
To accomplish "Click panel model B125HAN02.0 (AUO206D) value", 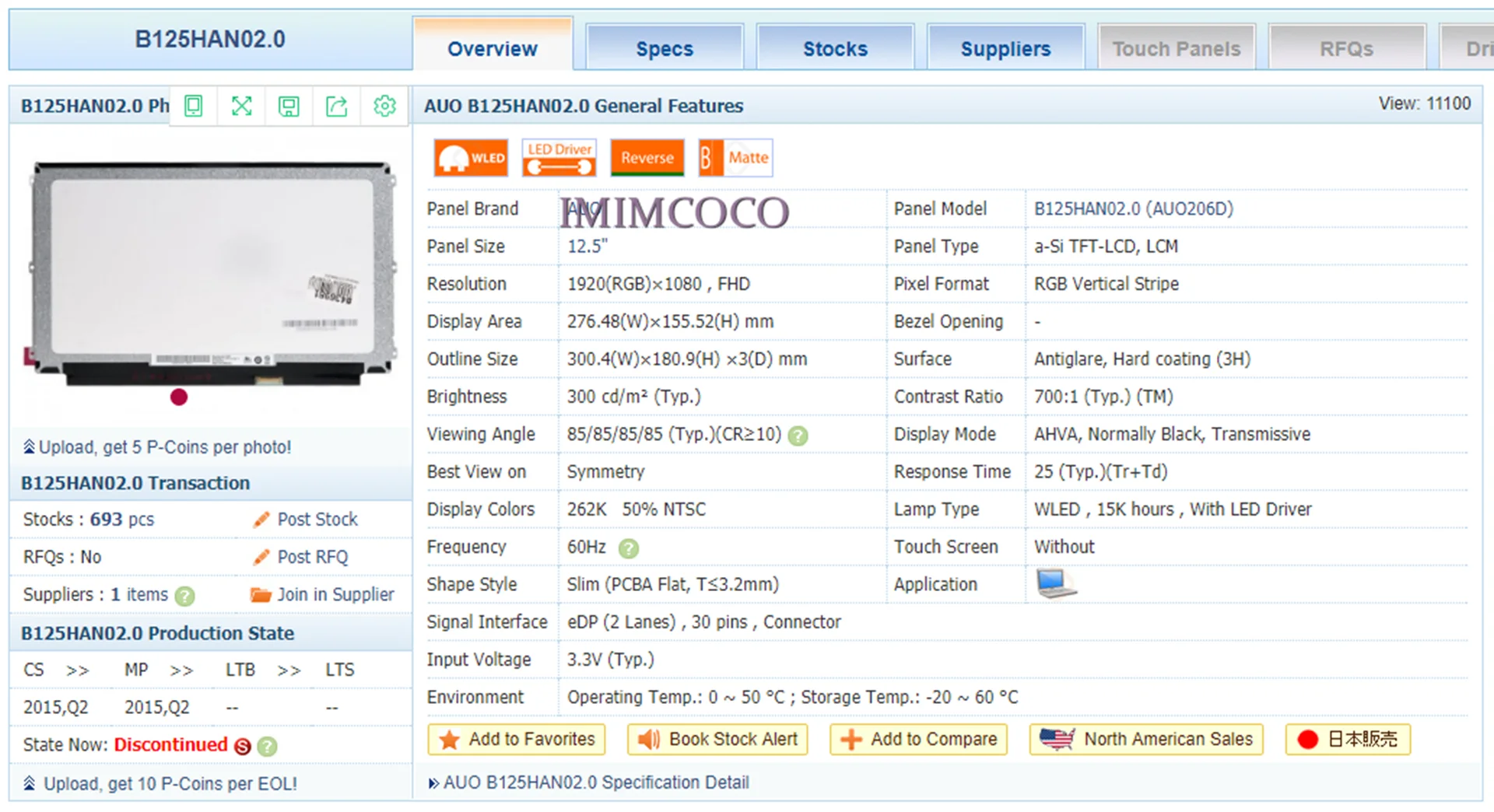I will [x=1134, y=208].
